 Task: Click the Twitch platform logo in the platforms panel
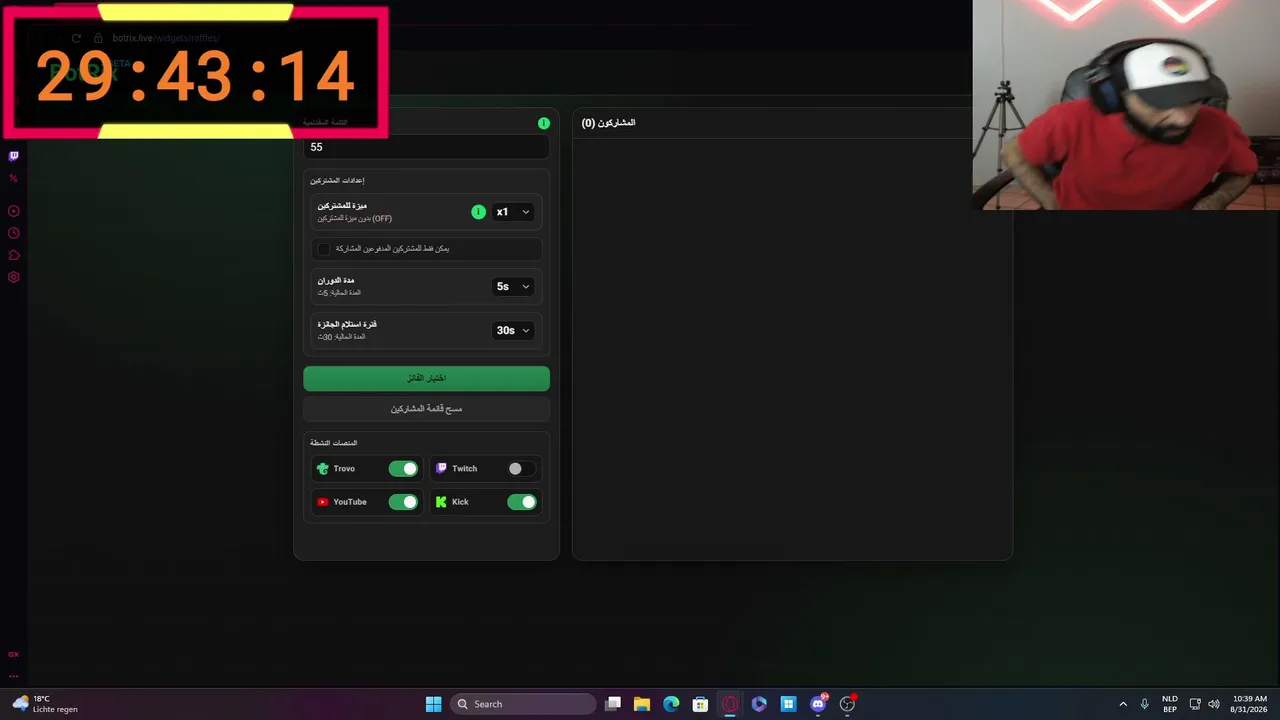pyautogui.click(x=441, y=468)
